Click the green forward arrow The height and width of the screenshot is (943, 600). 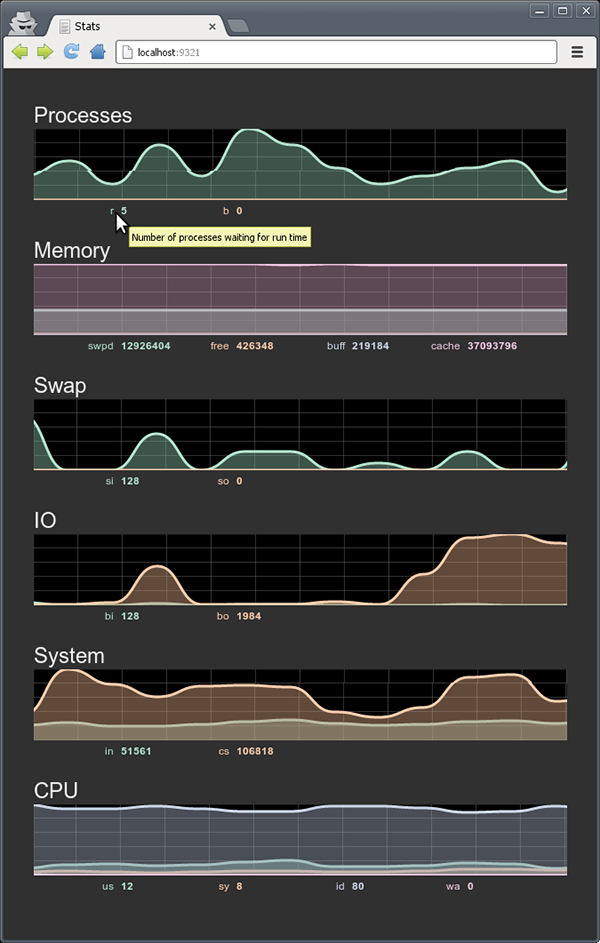coord(45,52)
